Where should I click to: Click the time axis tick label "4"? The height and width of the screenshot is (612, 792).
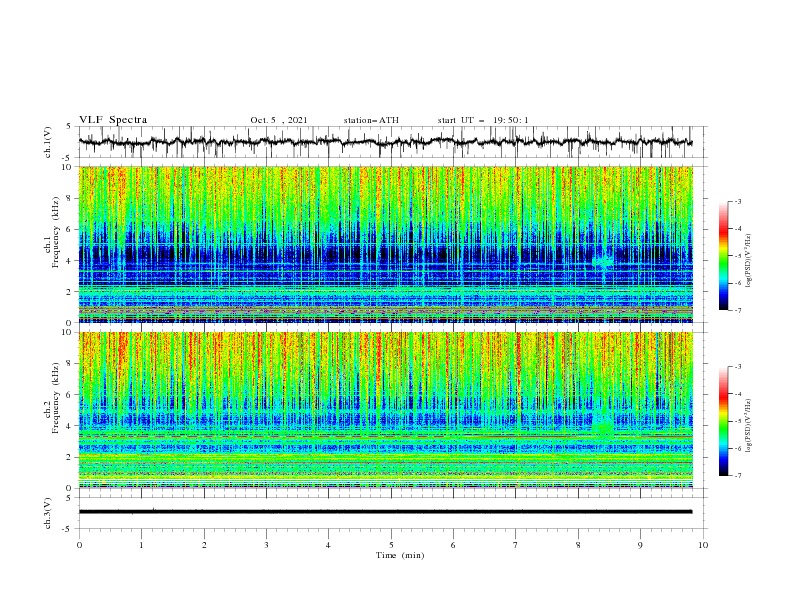[x=328, y=545]
